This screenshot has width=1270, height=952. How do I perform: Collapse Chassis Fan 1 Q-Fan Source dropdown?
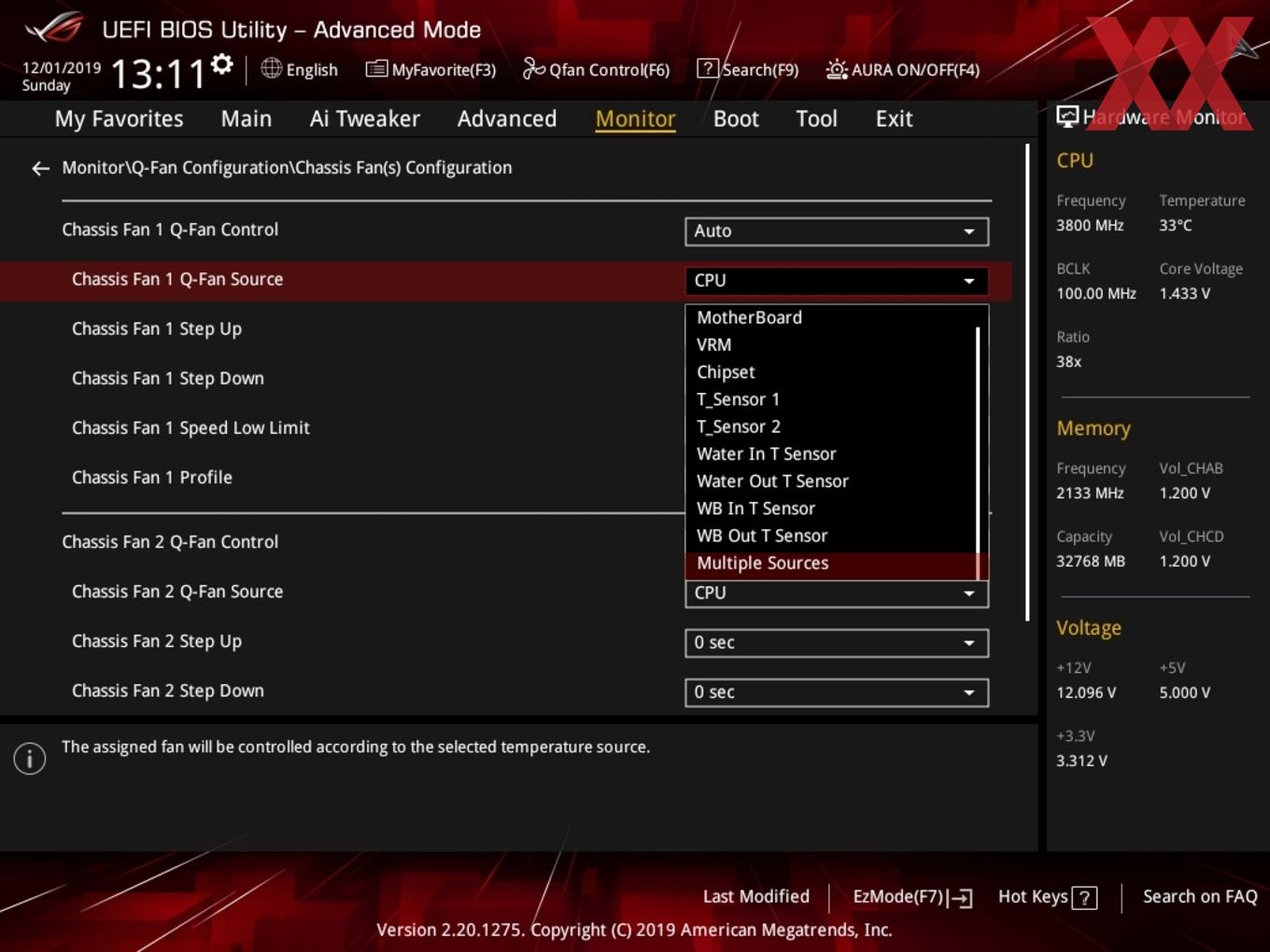[837, 280]
